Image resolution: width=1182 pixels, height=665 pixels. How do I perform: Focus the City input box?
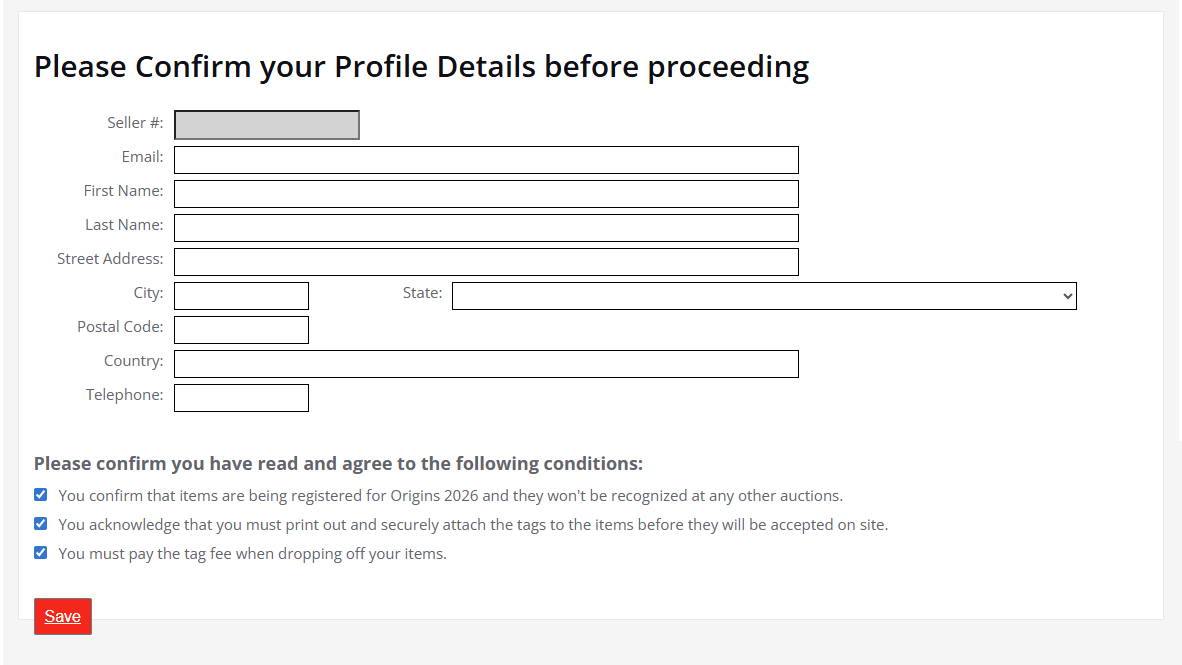241,296
